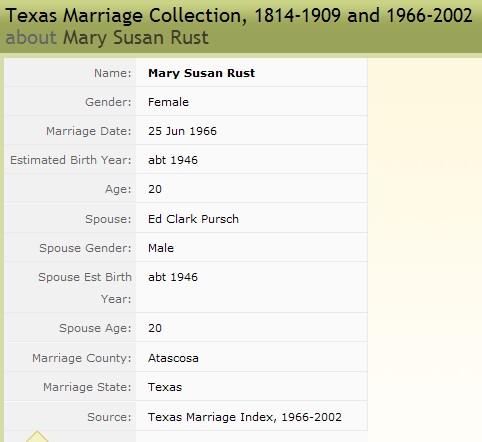
Task: Click the Texas Marriage Collection page title
Action: click(x=239, y=15)
